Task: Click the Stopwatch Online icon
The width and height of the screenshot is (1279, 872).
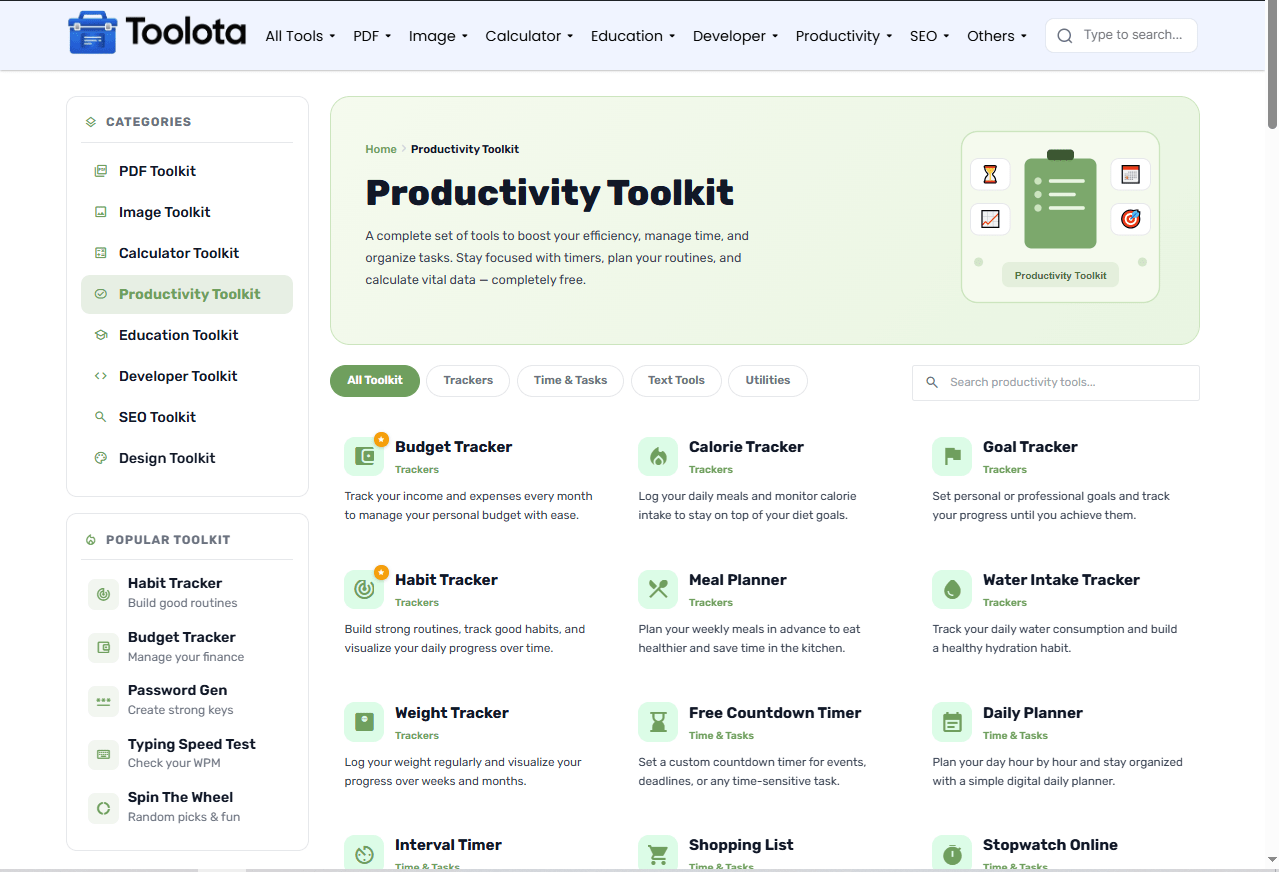Action: point(952,854)
